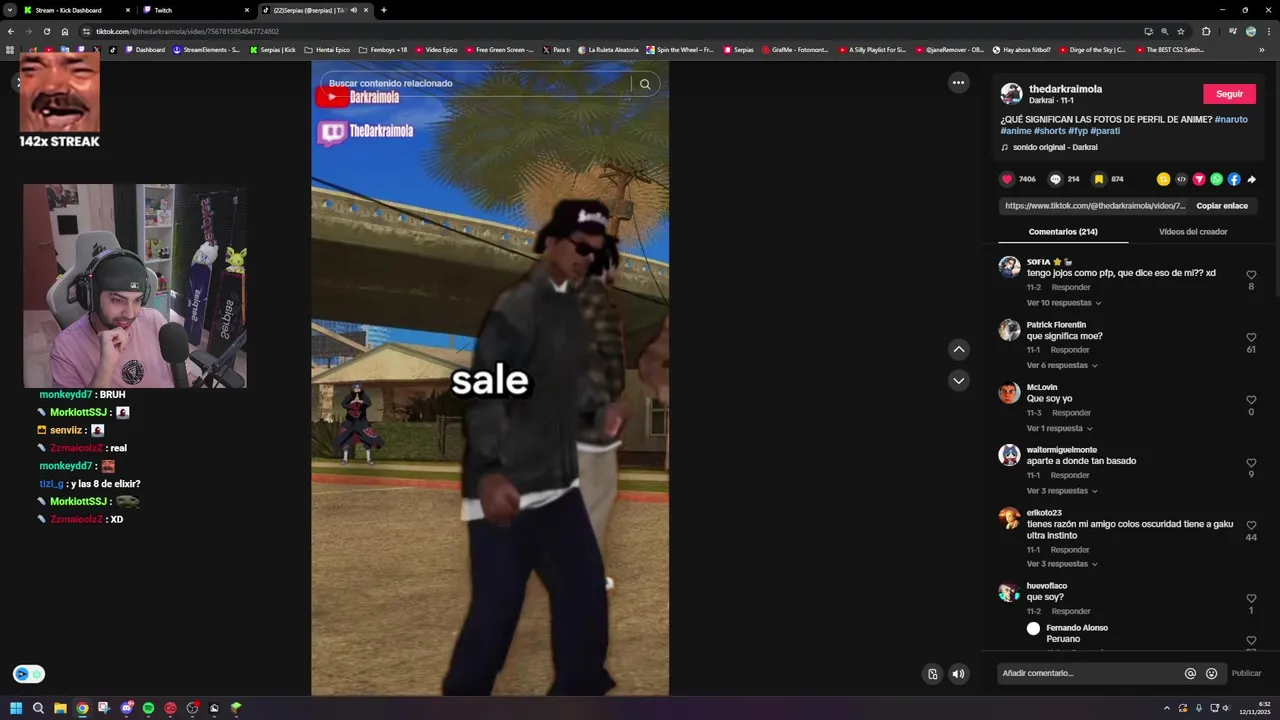The height and width of the screenshot is (720, 1280).
Task: Like huevoflaco's comment with its heart icon
Action: point(1251,598)
